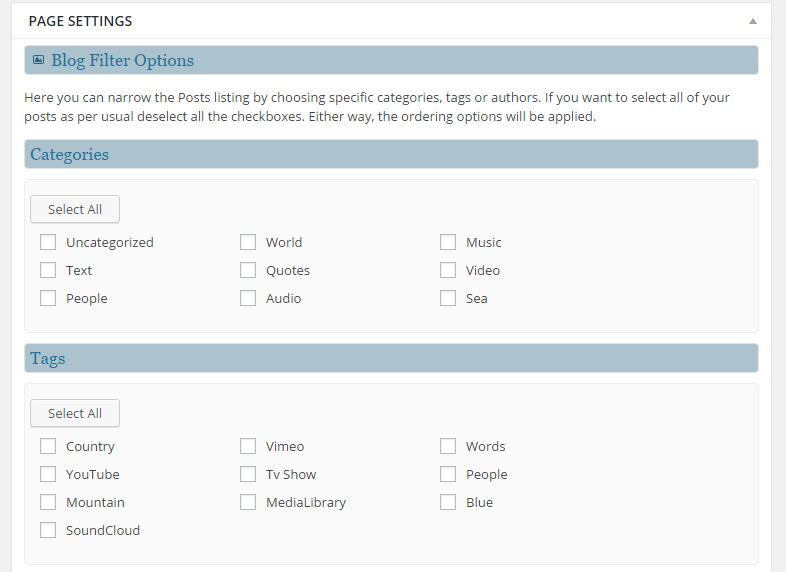The width and height of the screenshot is (786, 572).
Task: Check the Quotes category box
Action: pyautogui.click(x=248, y=270)
